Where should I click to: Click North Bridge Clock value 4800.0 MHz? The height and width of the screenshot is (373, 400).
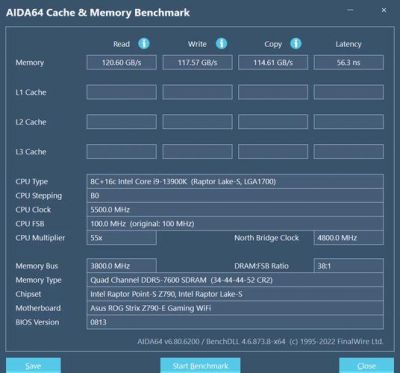349,238
